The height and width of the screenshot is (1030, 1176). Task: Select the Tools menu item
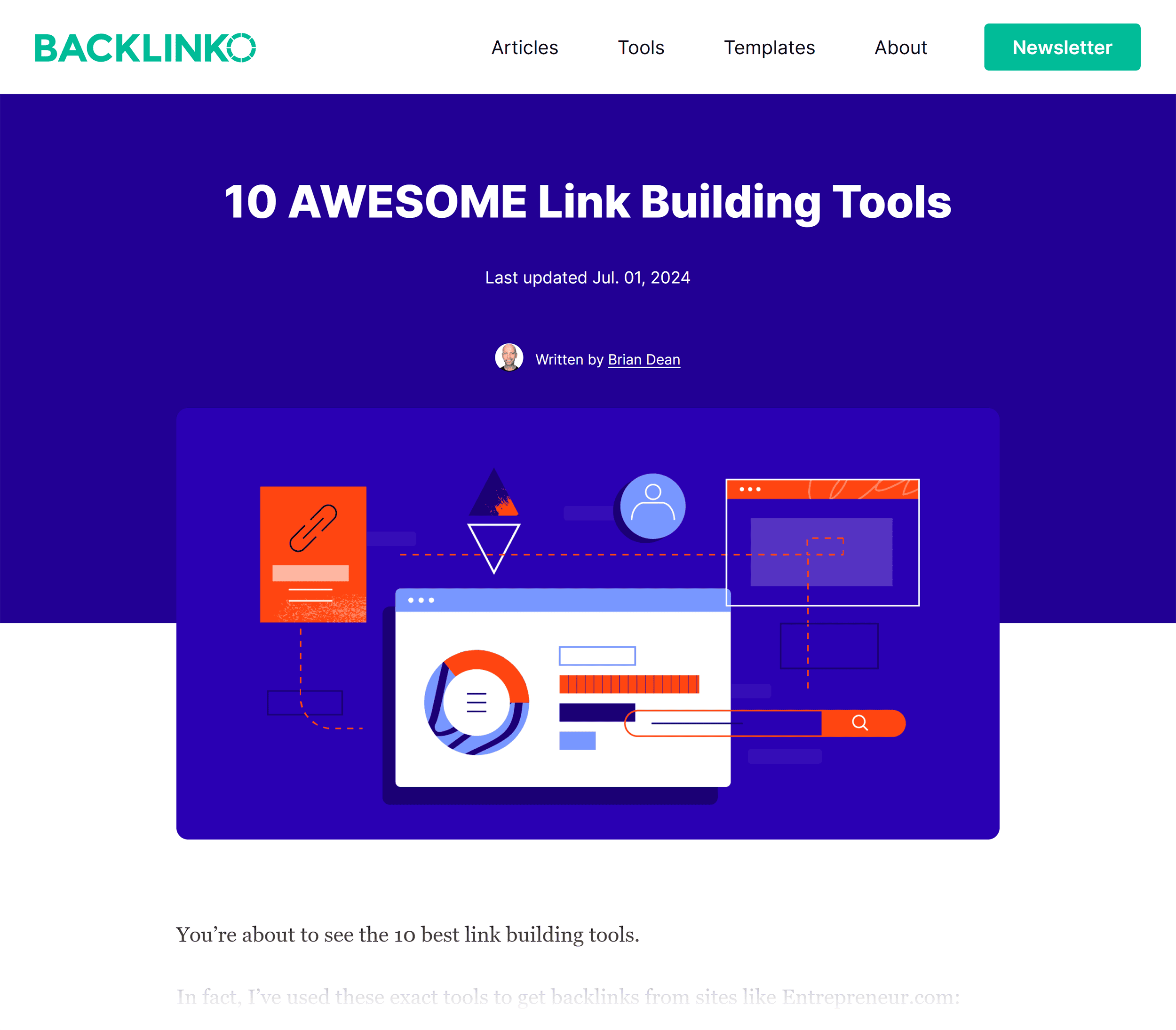(x=641, y=47)
